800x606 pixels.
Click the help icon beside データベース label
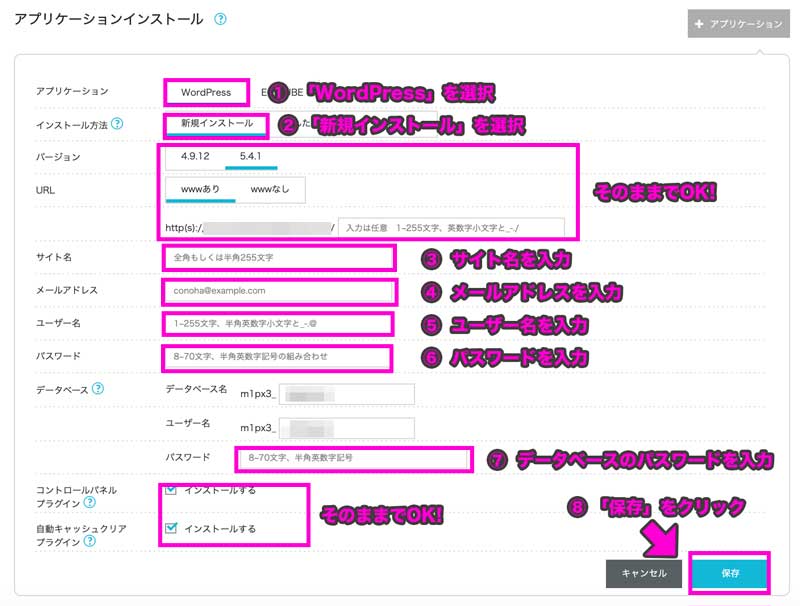point(98,389)
